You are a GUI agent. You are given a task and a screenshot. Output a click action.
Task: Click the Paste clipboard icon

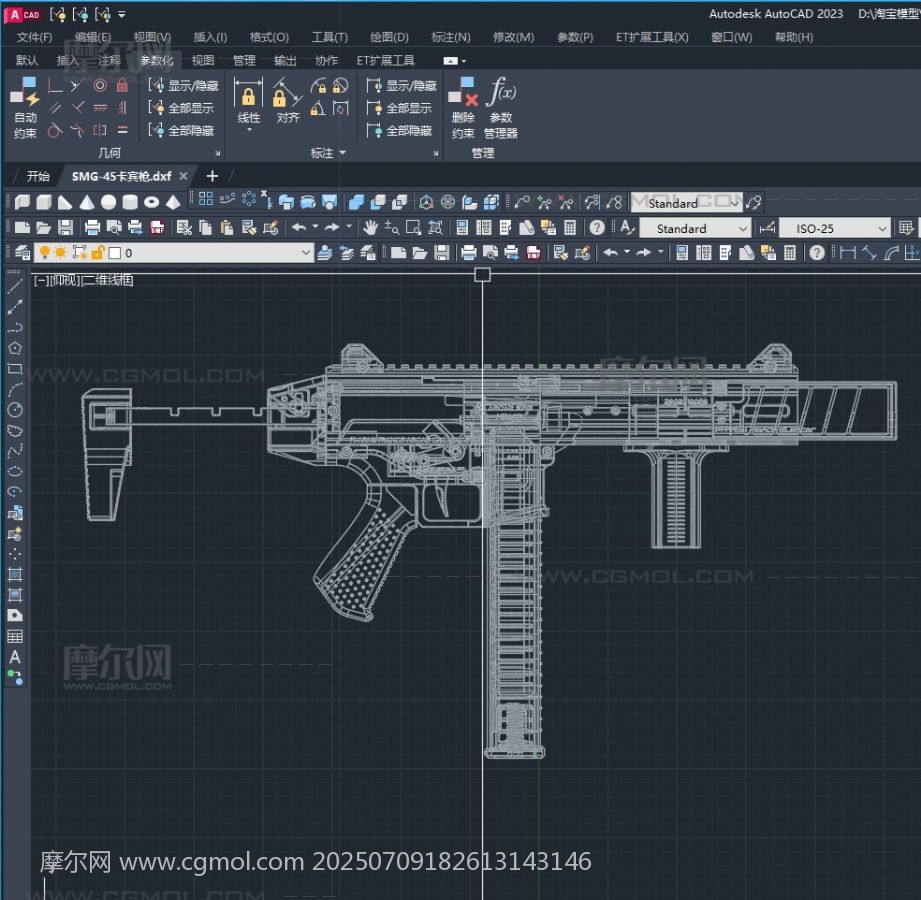click(x=227, y=228)
